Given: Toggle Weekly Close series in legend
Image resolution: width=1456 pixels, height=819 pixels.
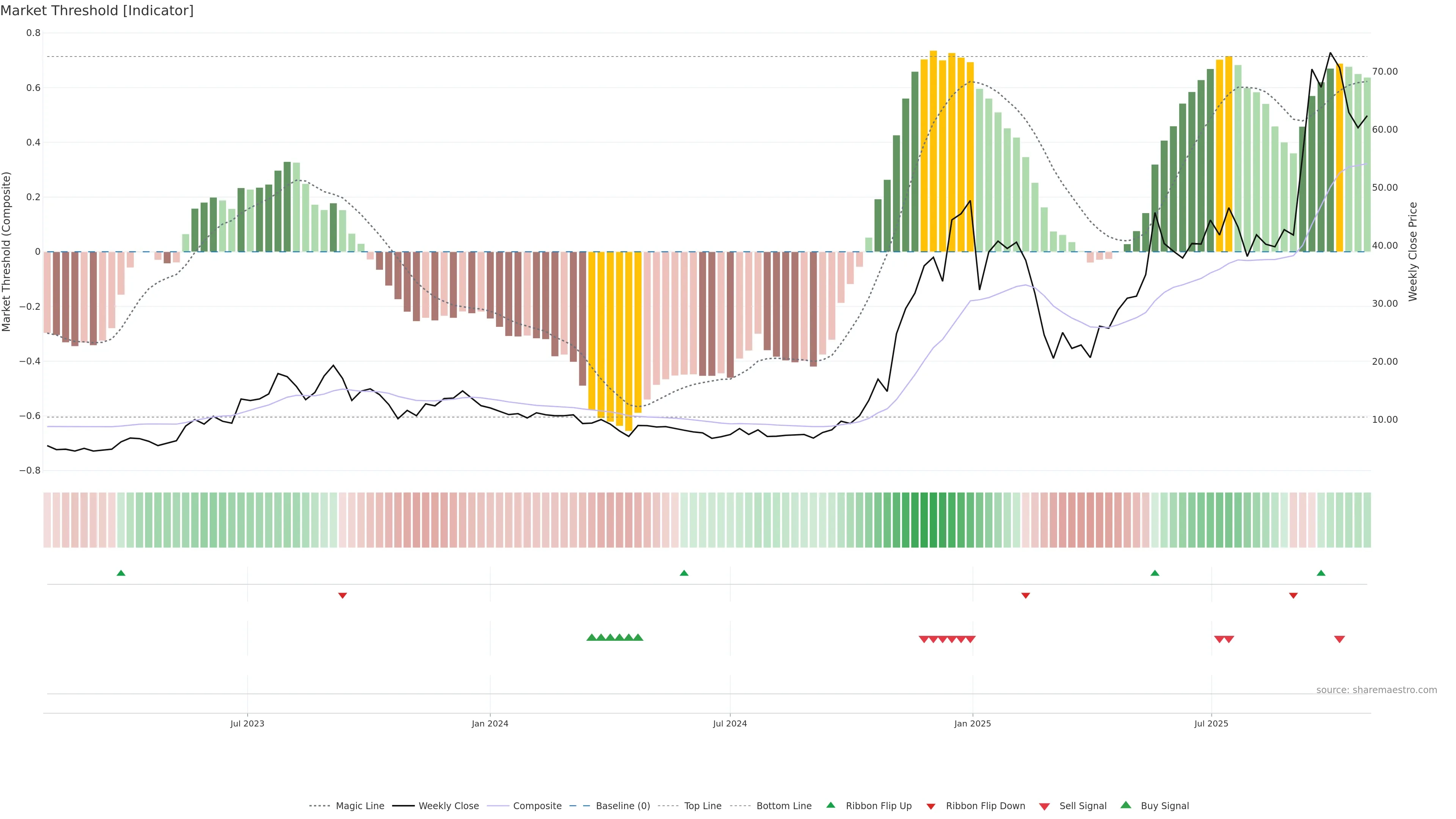Looking at the screenshot, I should 448,806.
